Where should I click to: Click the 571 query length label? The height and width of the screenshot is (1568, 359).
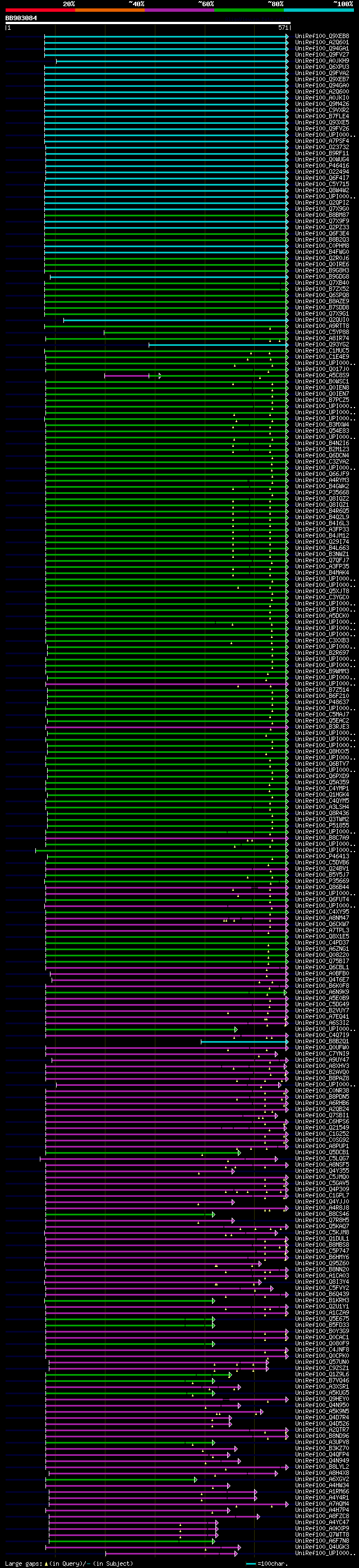coord(283,28)
